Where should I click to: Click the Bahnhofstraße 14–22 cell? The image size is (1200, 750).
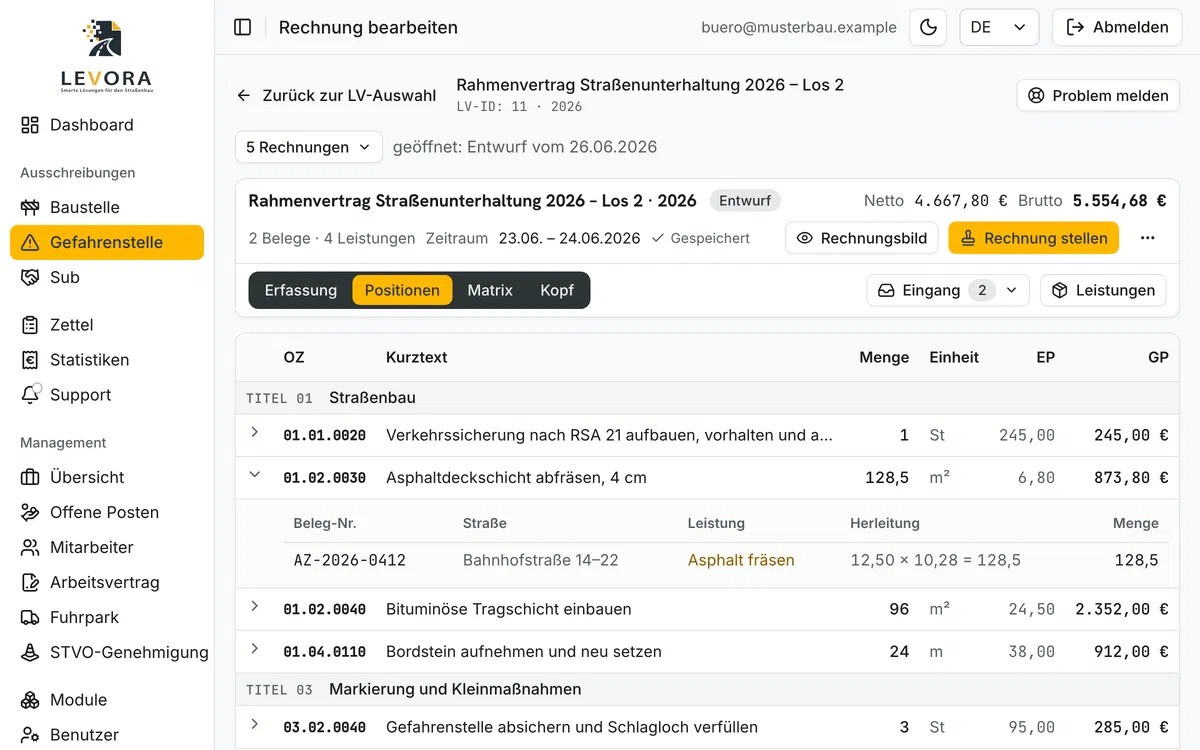click(540, 560)
